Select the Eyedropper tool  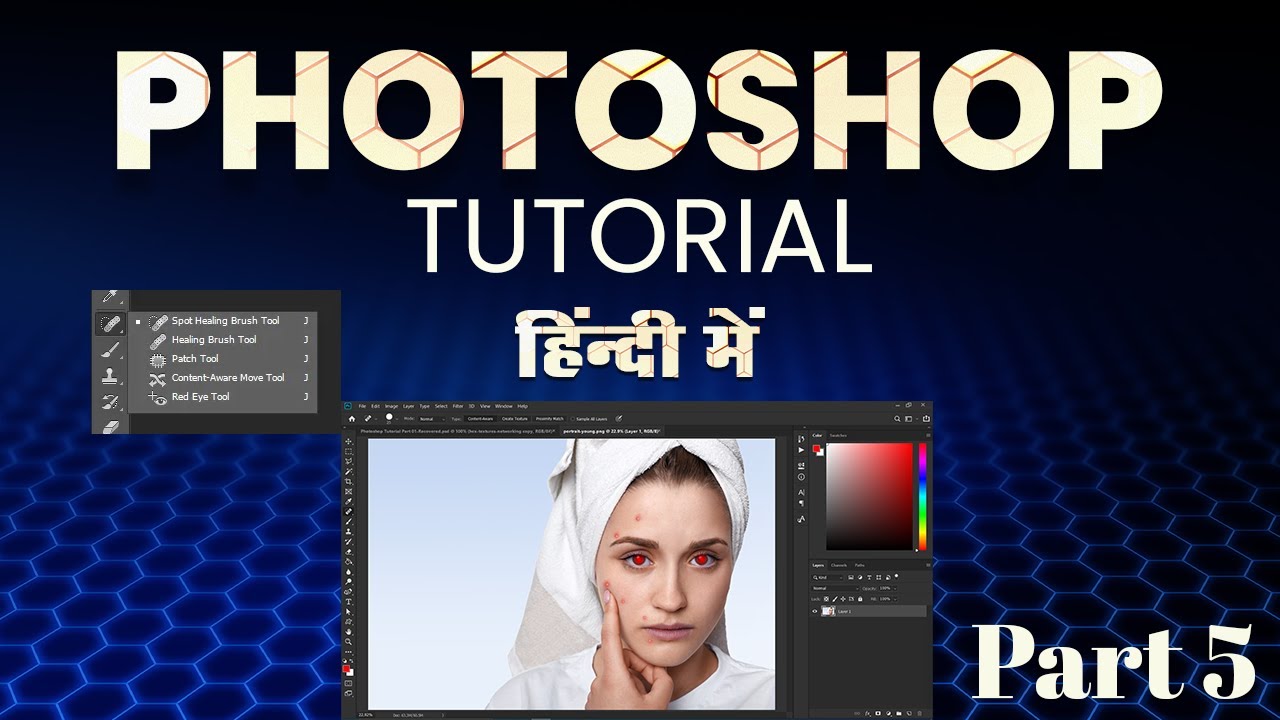tap(348, 501)
